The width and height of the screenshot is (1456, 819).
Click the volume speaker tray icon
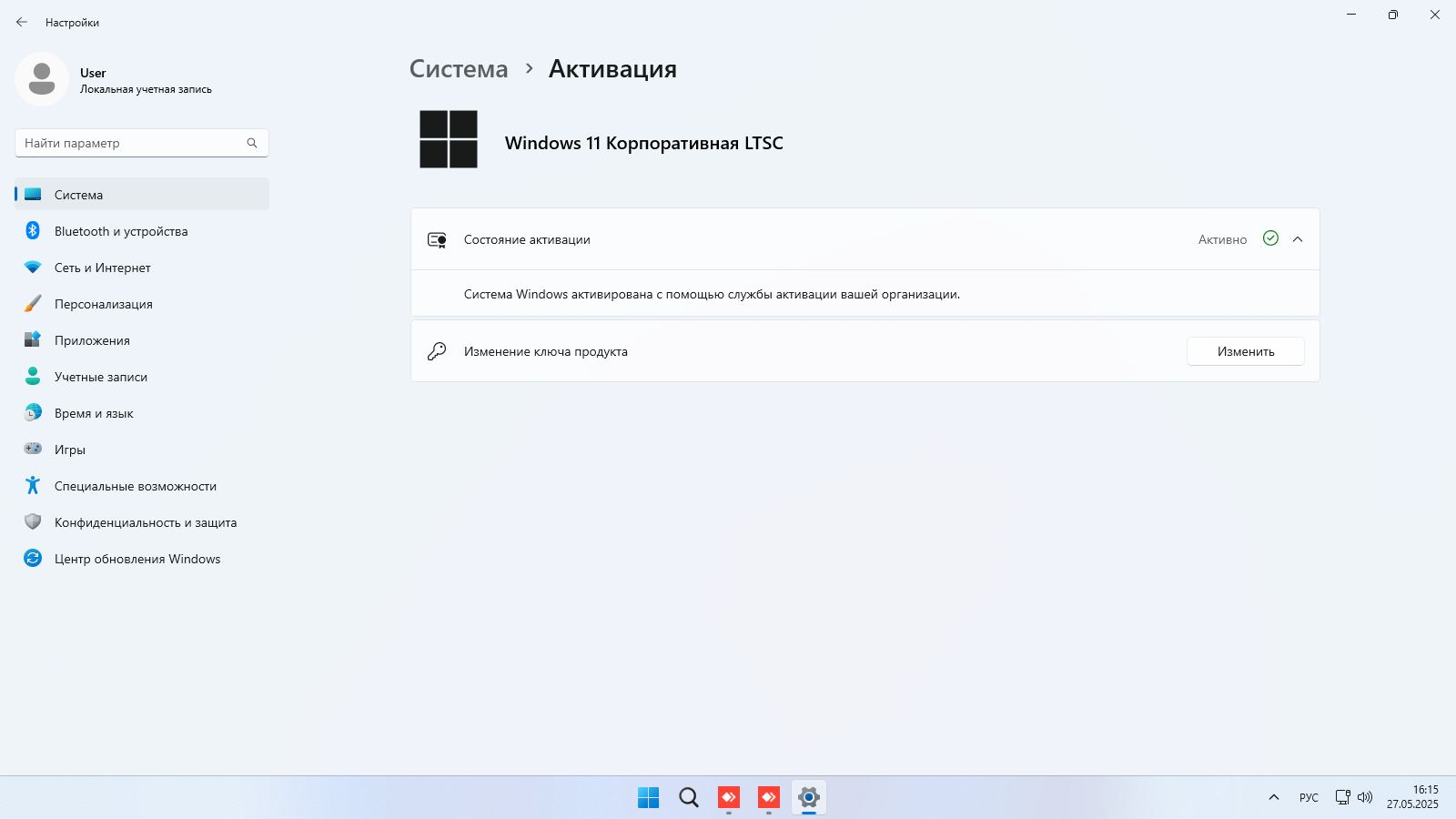coord(1365,797)
